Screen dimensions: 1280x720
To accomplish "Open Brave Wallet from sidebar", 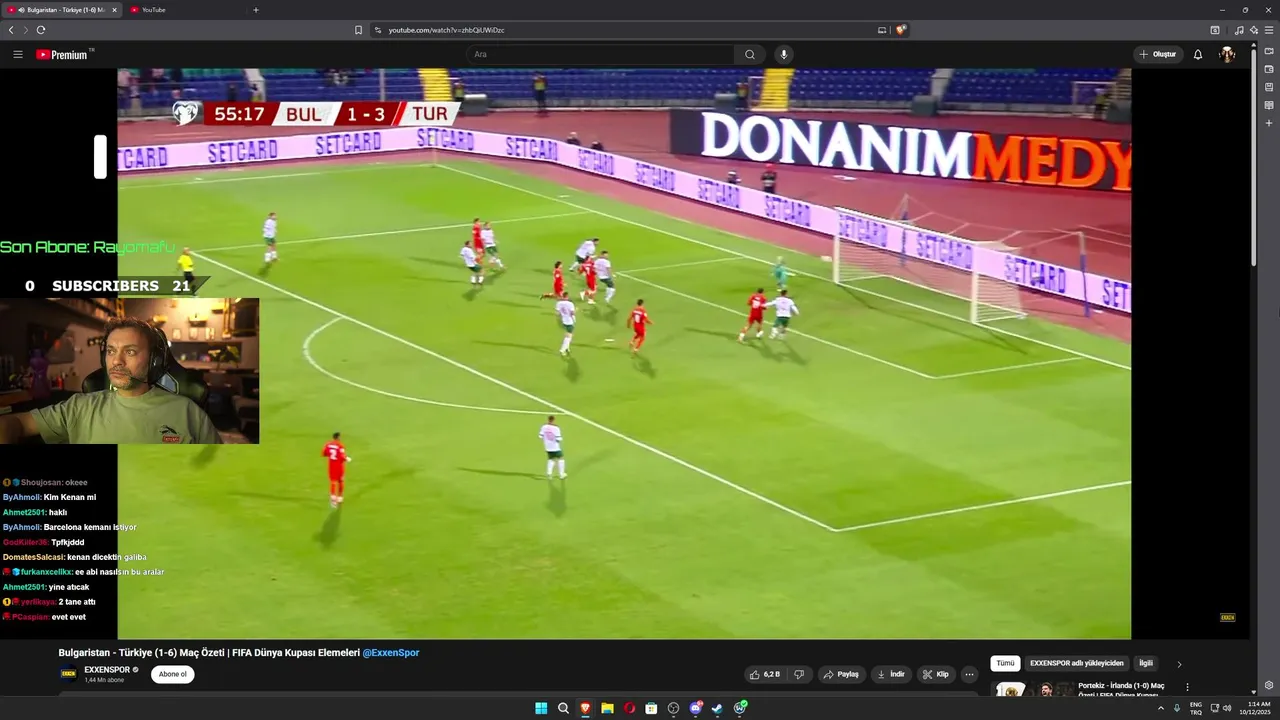I will point(1269,69).
